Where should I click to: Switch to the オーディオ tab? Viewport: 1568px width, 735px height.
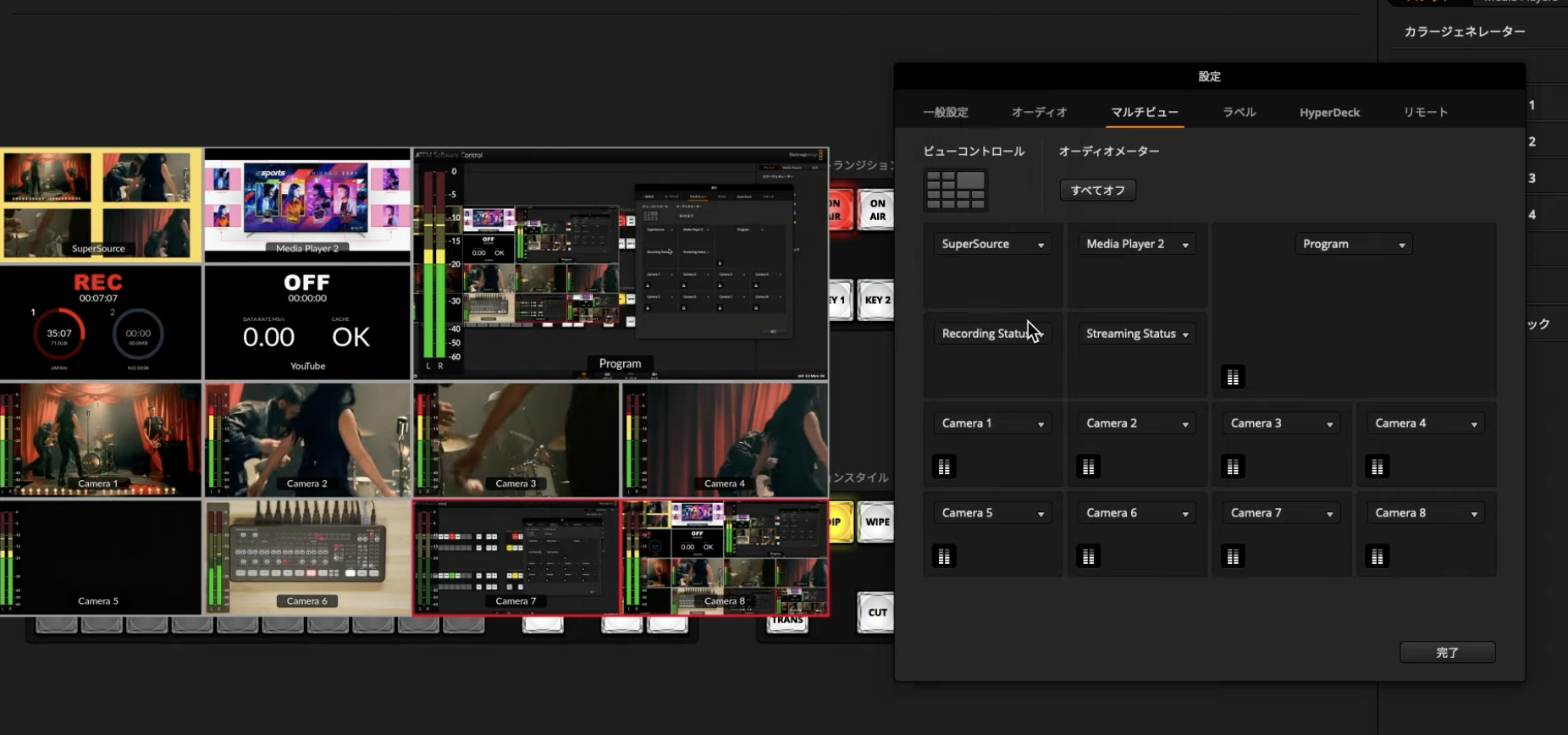(x=1039, y=113)
